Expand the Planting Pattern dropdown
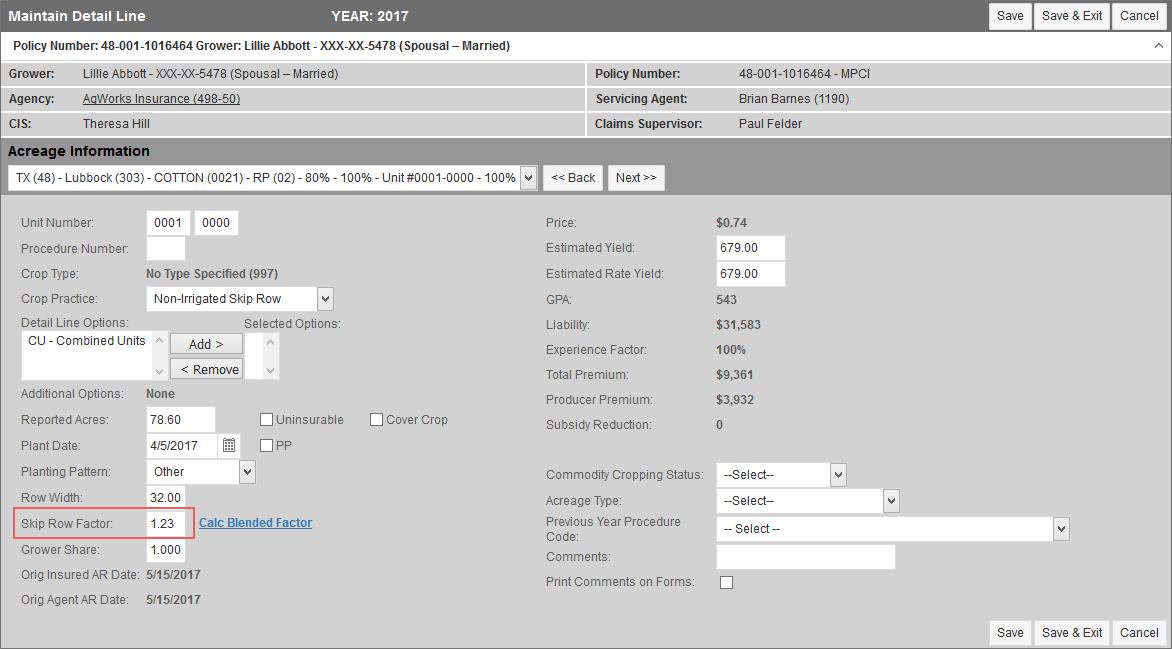1172x649 pixels. (x=247, y=471)
